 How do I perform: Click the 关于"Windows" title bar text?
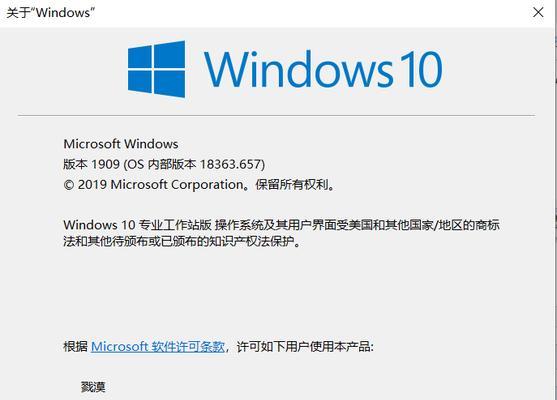51,13
